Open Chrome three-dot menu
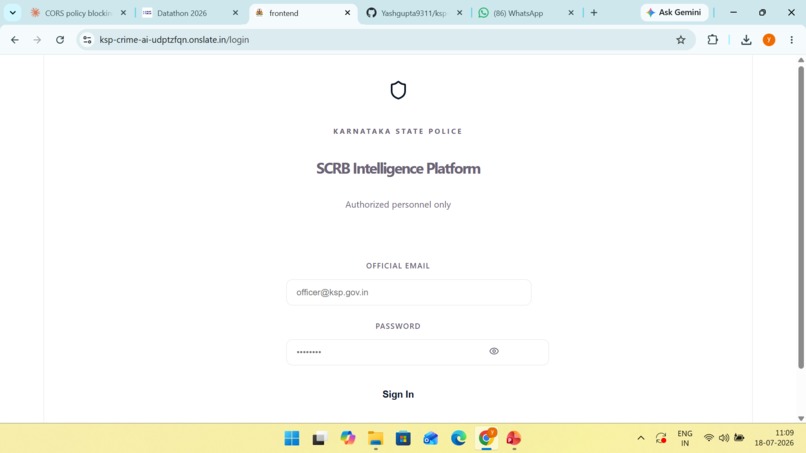806x453 pixels. click(x=792, y=40)
